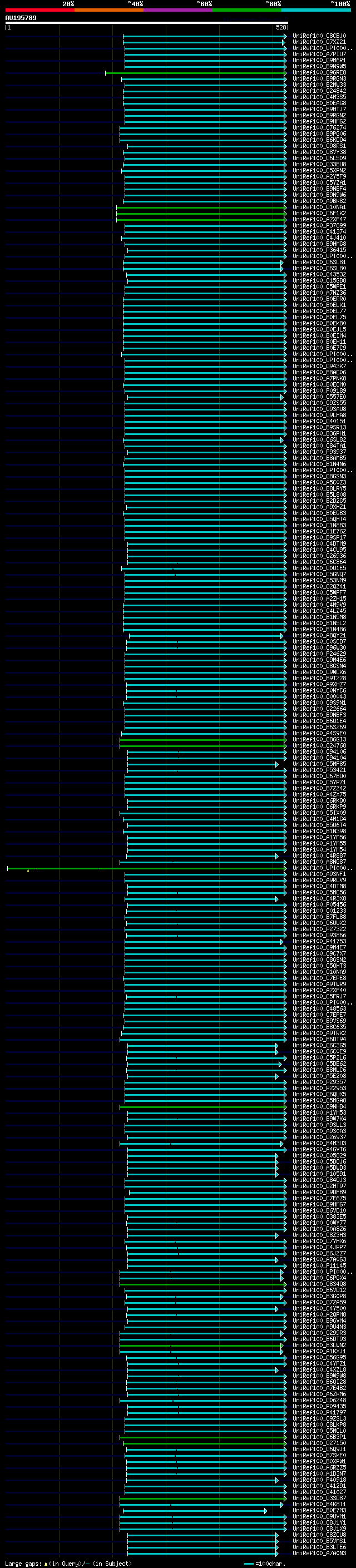Click label UniRef100_O22664
The width and height of the screenshot is (356, 1568).
point(319,709)
